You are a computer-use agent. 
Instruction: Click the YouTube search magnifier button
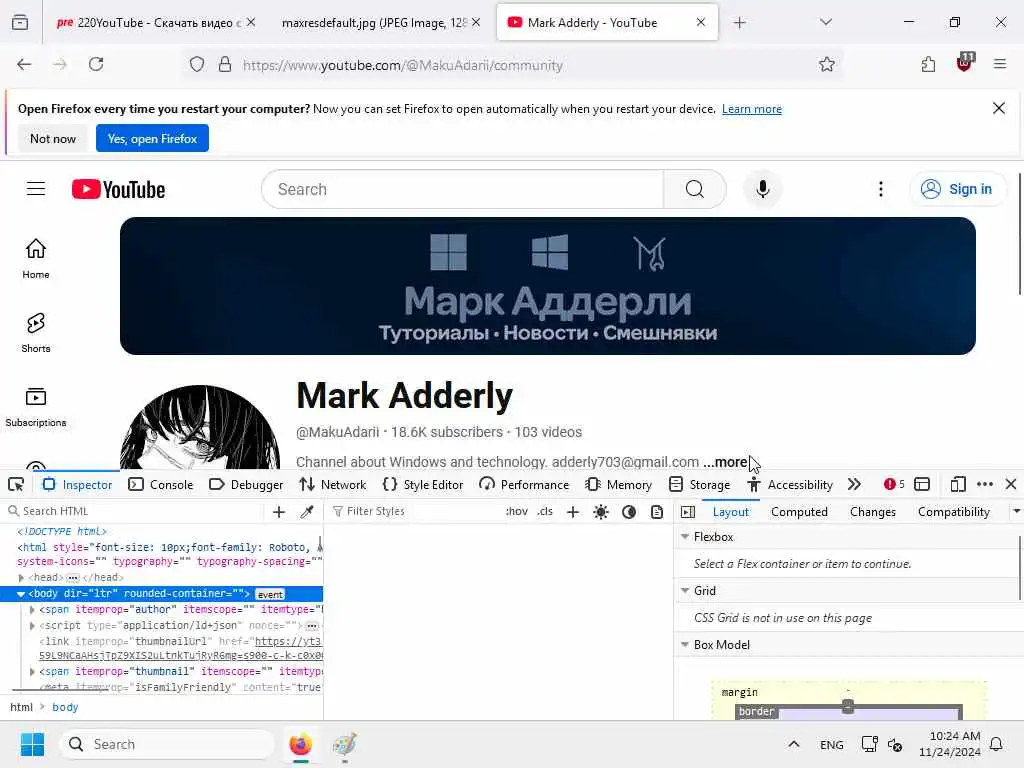695,189
